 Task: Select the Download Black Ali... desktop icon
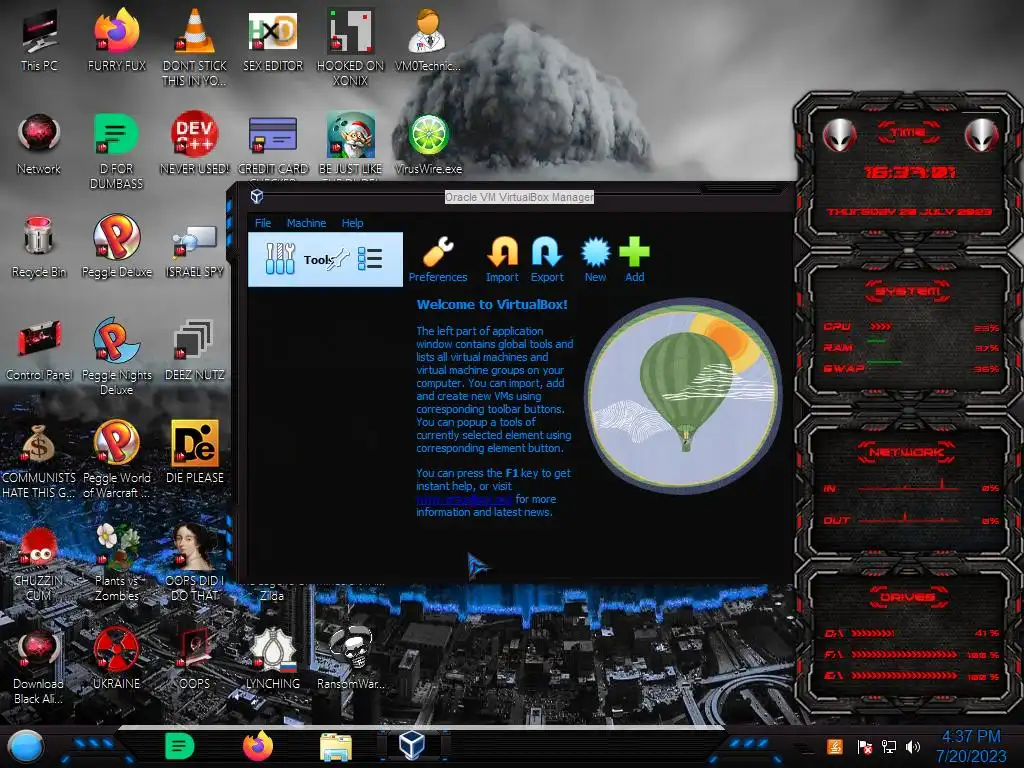point(39,666)
